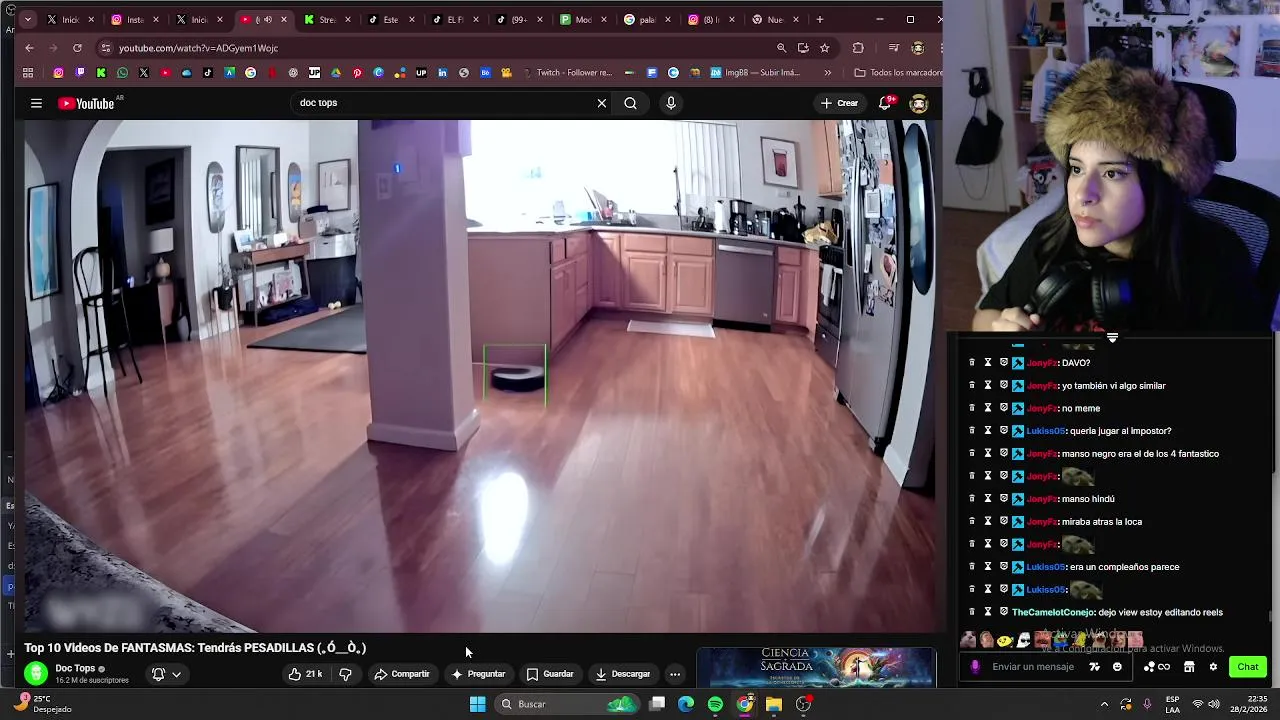Open the chat emoji picker
The height and width of the screenshot is (720, 1280).
coord(1117,667)
